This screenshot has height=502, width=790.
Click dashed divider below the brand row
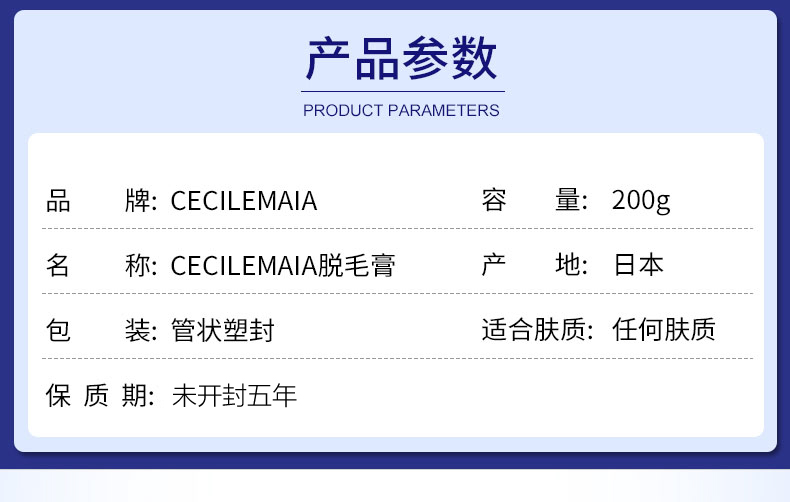point(398,228)
